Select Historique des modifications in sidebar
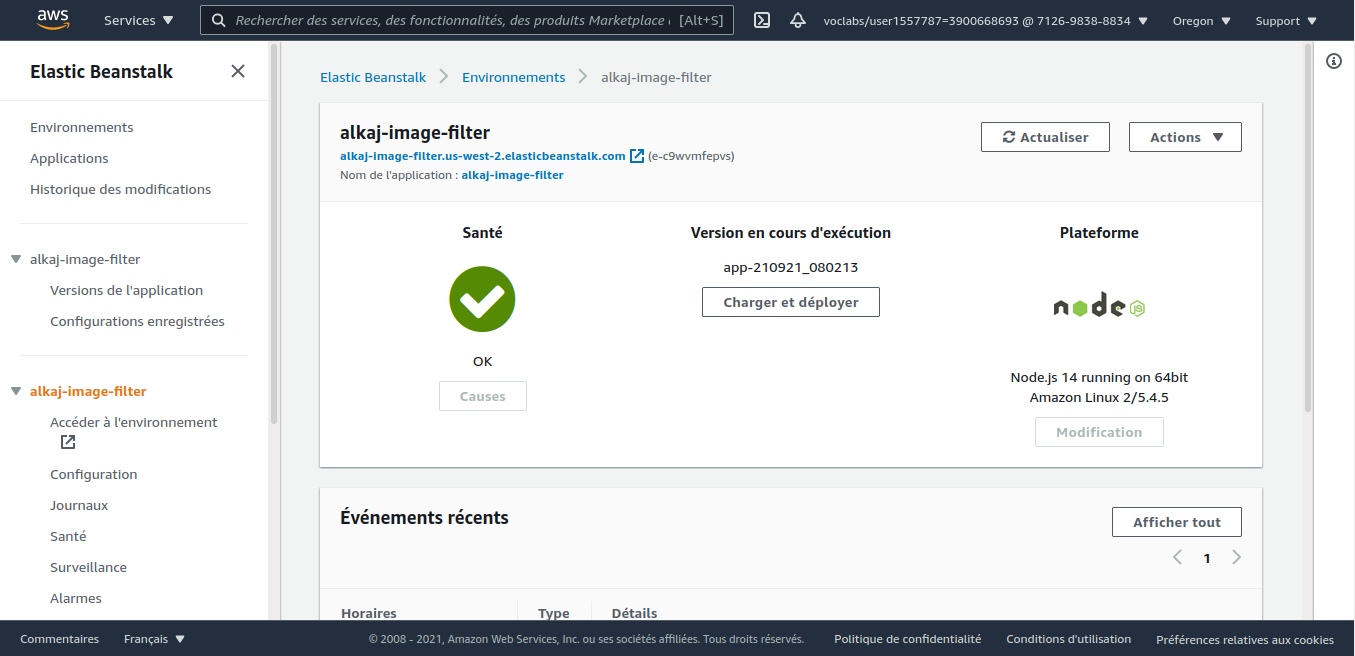This screenshot has height=656, width=1355. coord(121,189)
